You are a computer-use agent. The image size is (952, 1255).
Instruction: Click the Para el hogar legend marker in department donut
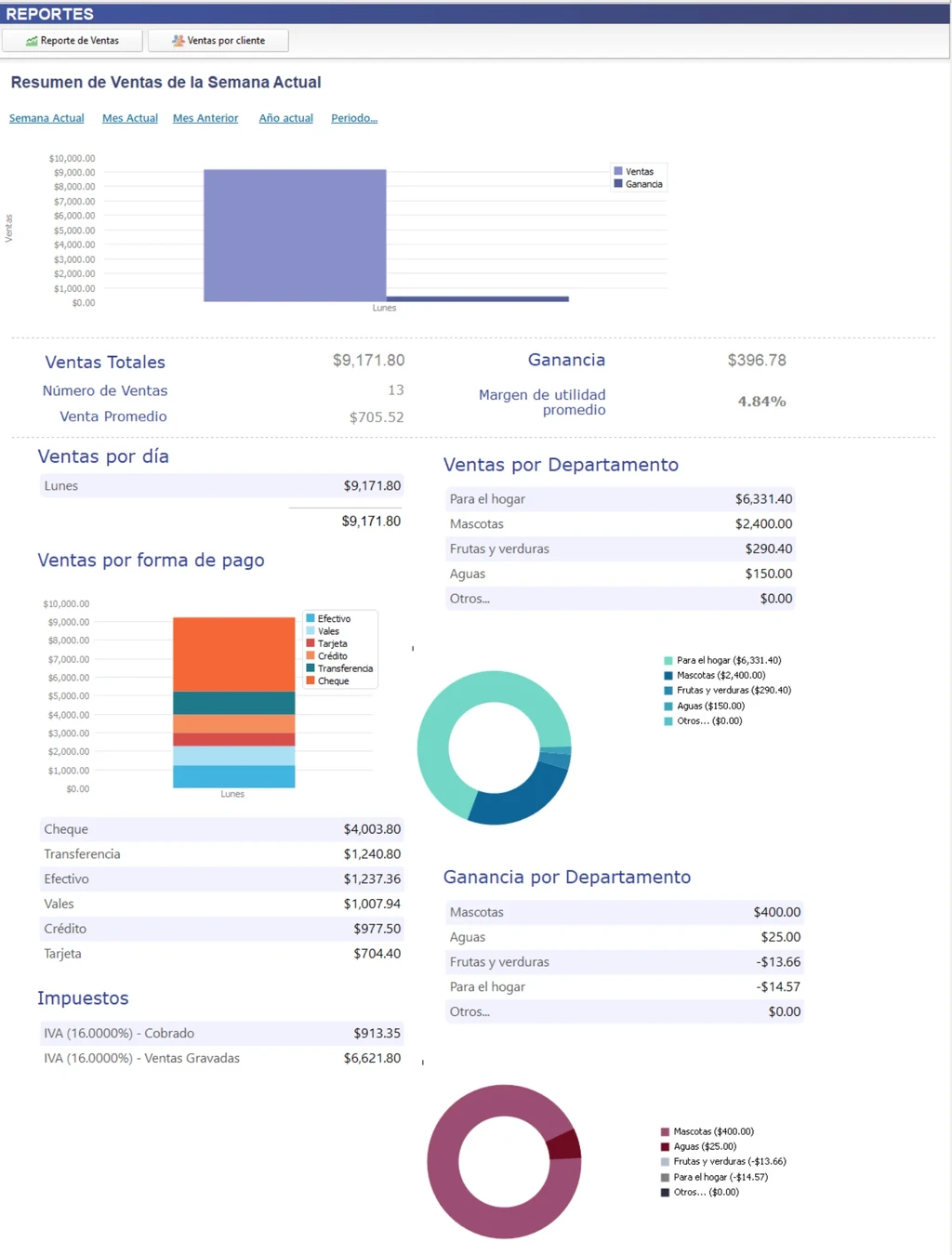click(668, 659)
